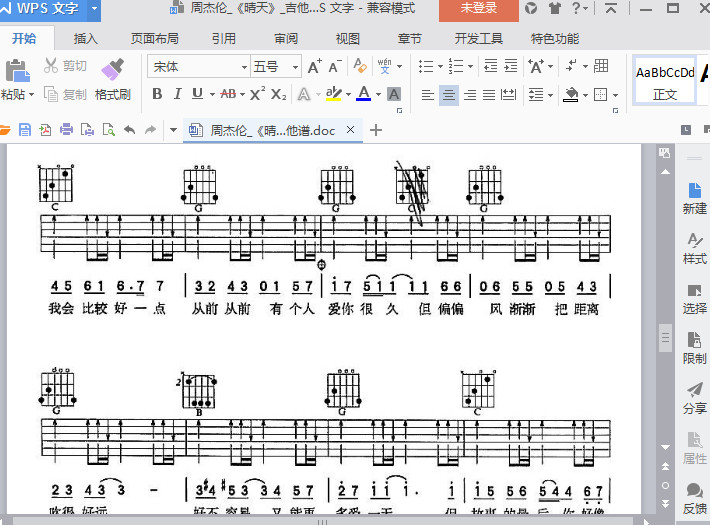Viewport: 710px width, 525px height.
Task: Switch to the 插入 (Insert) tab
Action: pyautogui.click(x=86, y=39)
